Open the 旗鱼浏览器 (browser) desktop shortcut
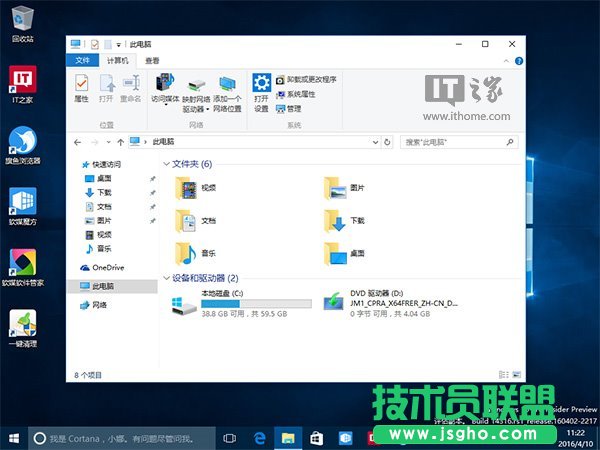The height and width of the screenshot is (450, 600). click(23, 145)
